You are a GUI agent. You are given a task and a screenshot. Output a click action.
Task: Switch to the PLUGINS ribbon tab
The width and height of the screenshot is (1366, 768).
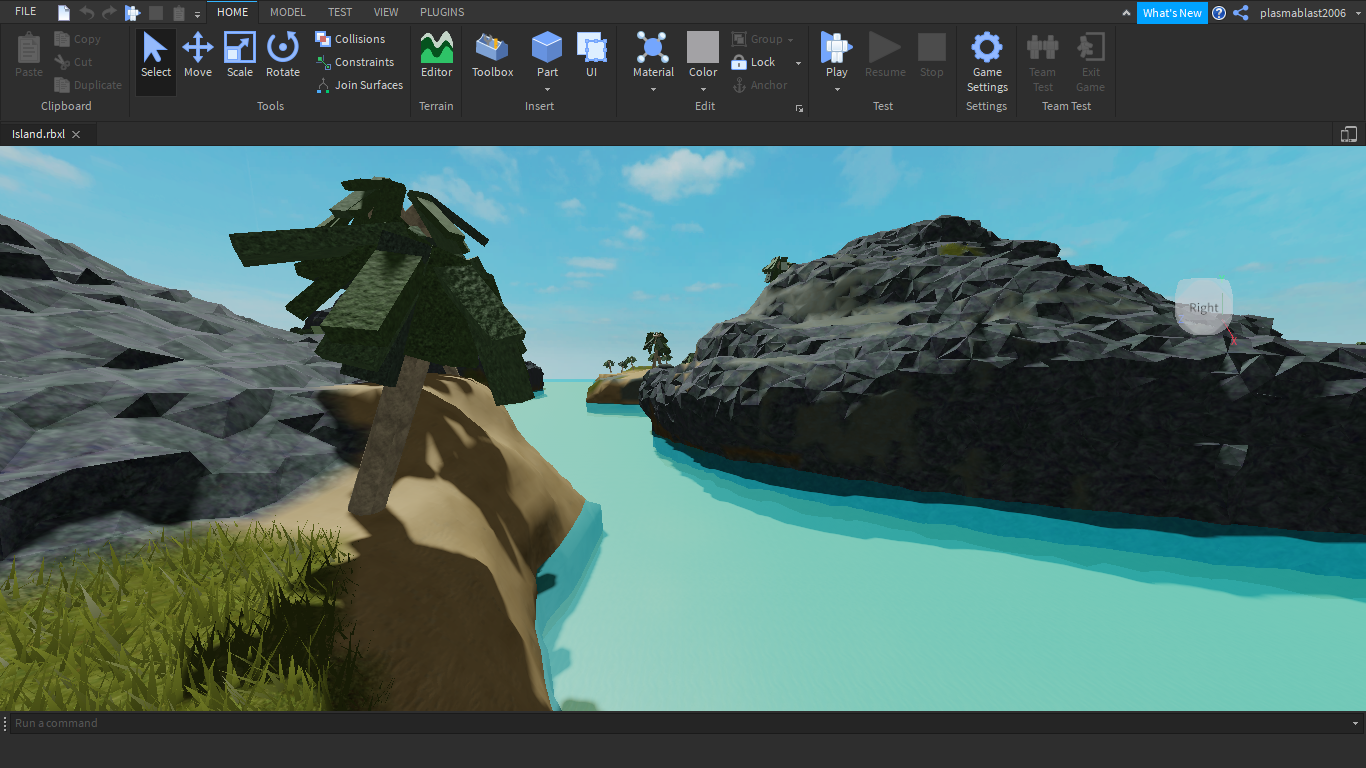point(442,12)
